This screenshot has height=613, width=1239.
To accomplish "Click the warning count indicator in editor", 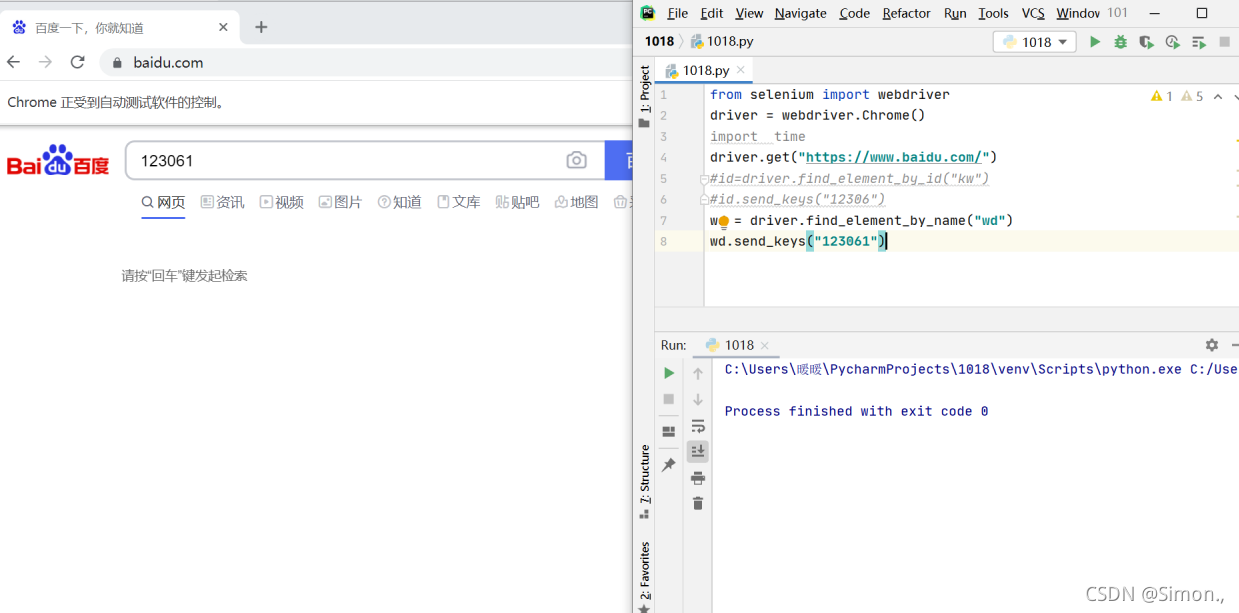I will click(x=1162, y=96).
